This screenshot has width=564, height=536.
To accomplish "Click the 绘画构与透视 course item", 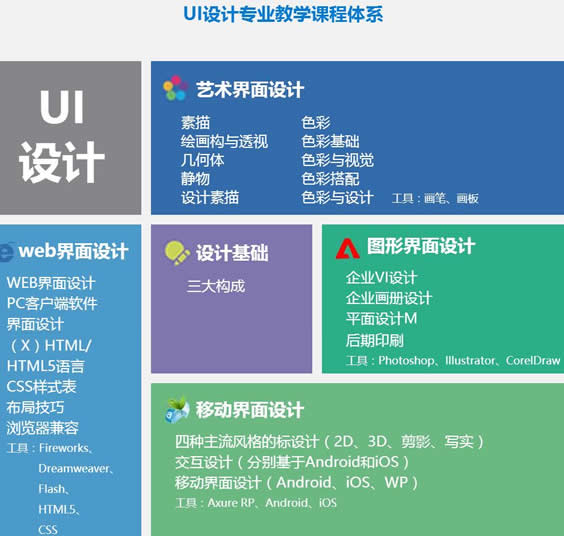I will 224,141.
